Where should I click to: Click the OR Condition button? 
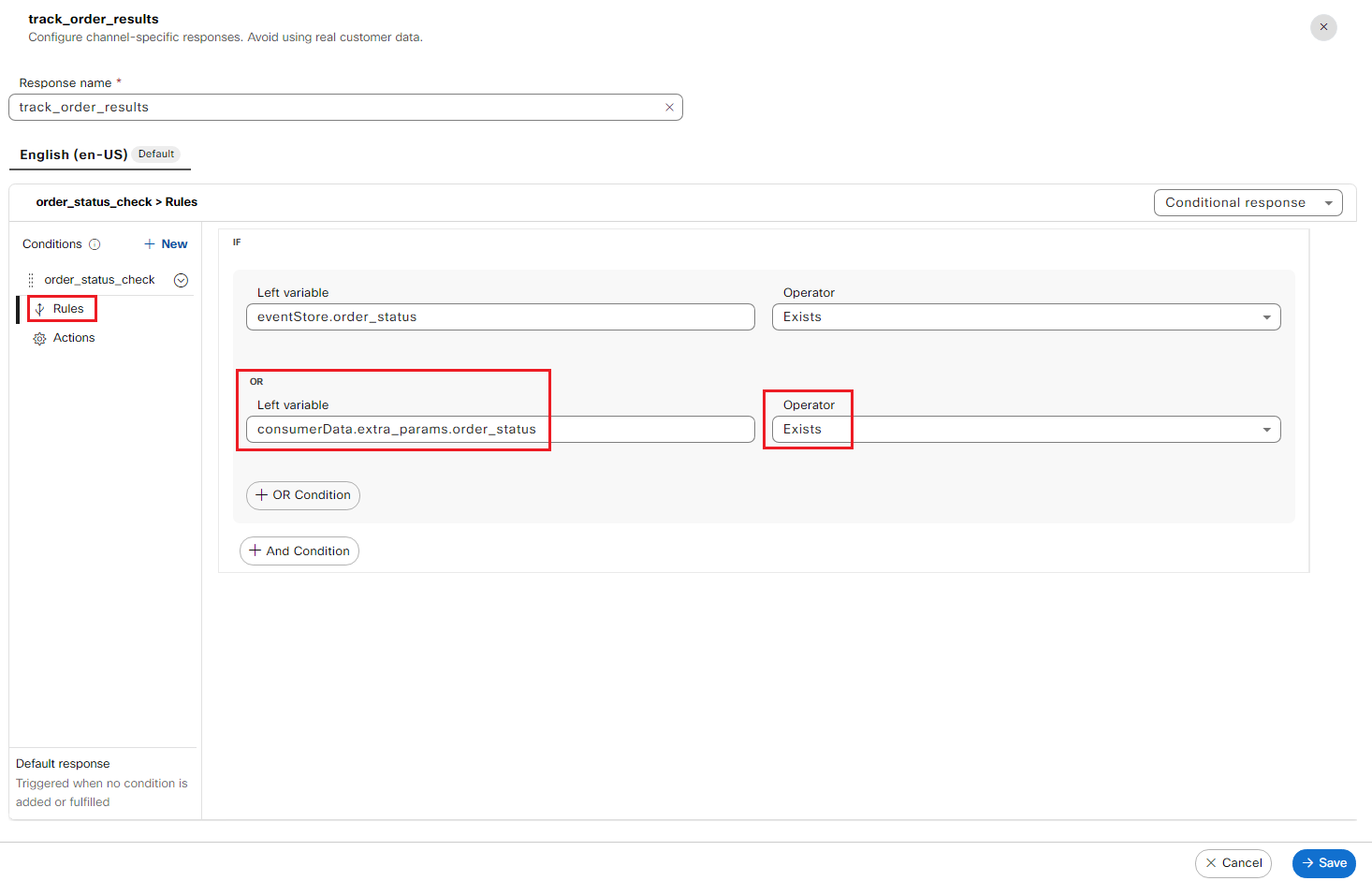click(x=303, y=495)
